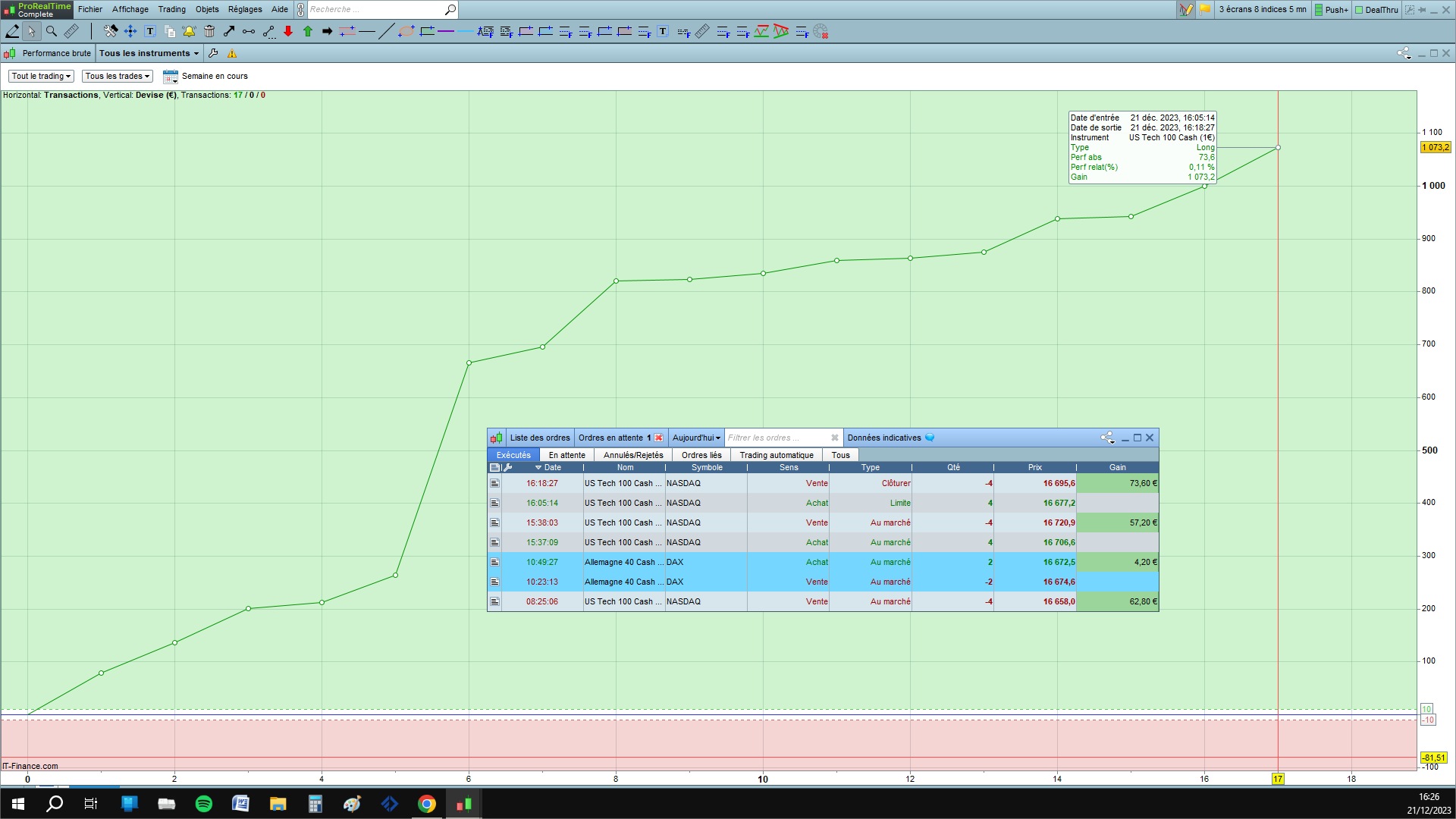Click the yellow warning triangle icon
This screenshot has height=819, width=1456.
(232, 53)
